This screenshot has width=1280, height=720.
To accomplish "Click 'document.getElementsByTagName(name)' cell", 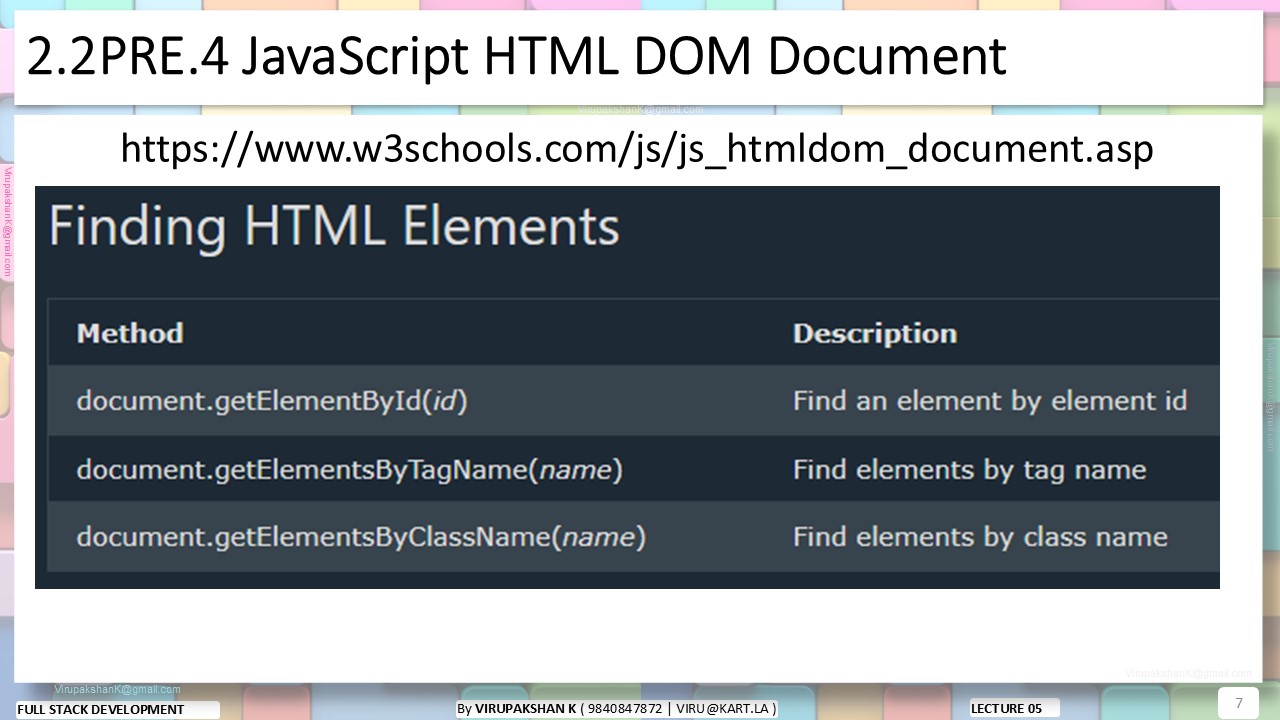I will click(350, 469).
